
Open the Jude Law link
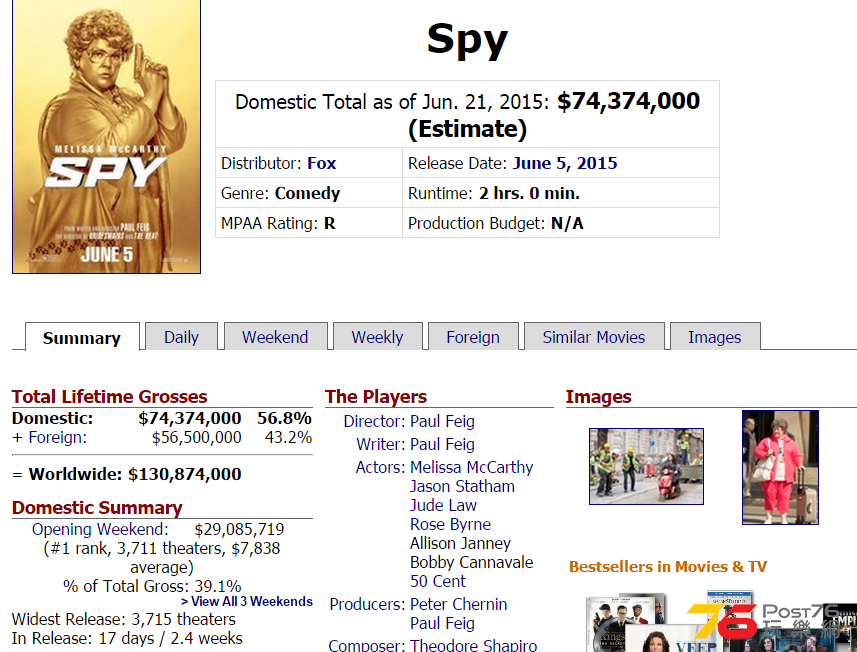(443, 505)
